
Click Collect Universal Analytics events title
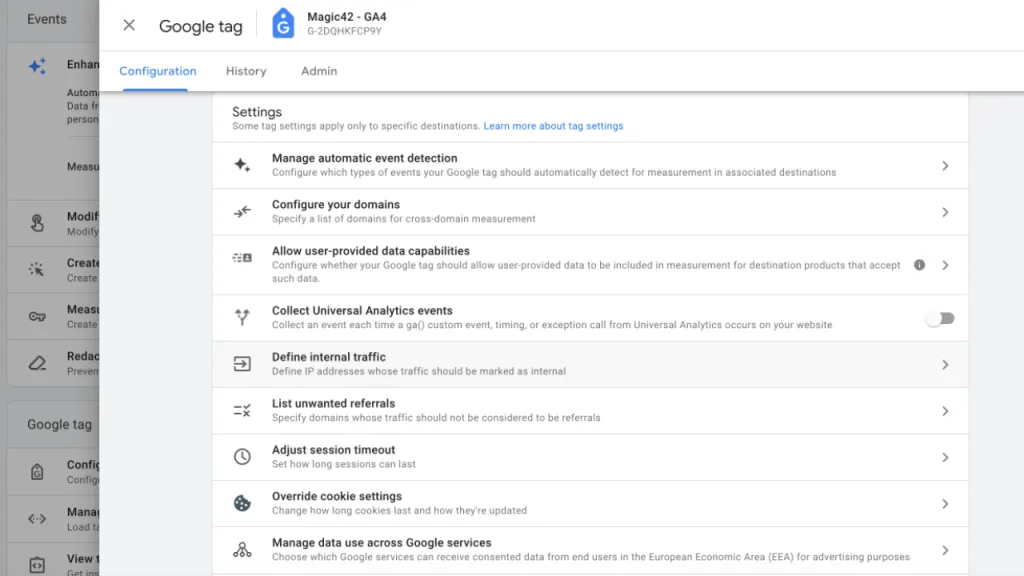pos(362,311)
